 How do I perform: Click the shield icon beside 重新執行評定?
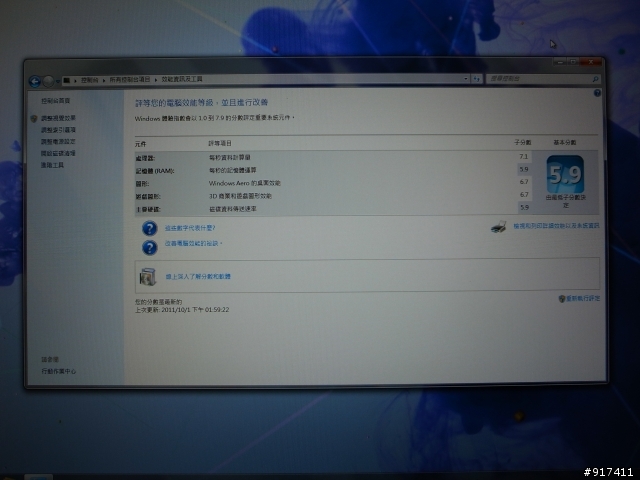pyautogui.click(x=561, y=299)
